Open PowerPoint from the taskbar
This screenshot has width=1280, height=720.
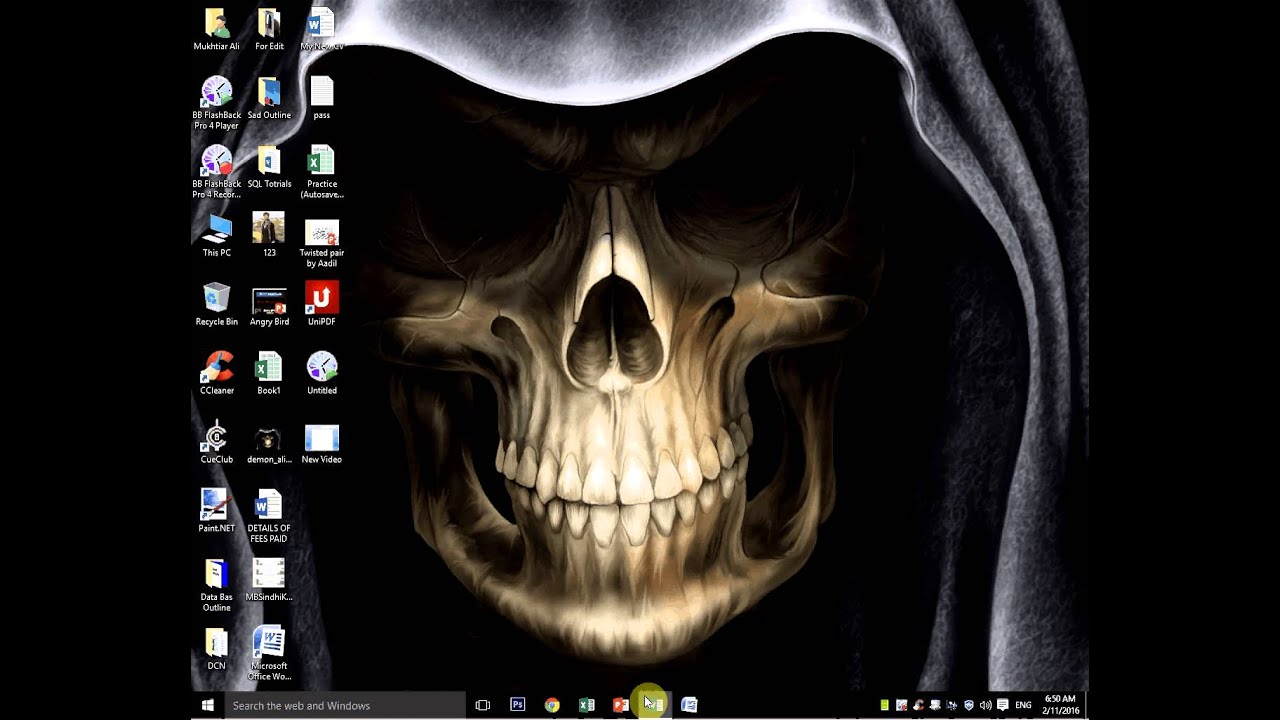(621, 705)
